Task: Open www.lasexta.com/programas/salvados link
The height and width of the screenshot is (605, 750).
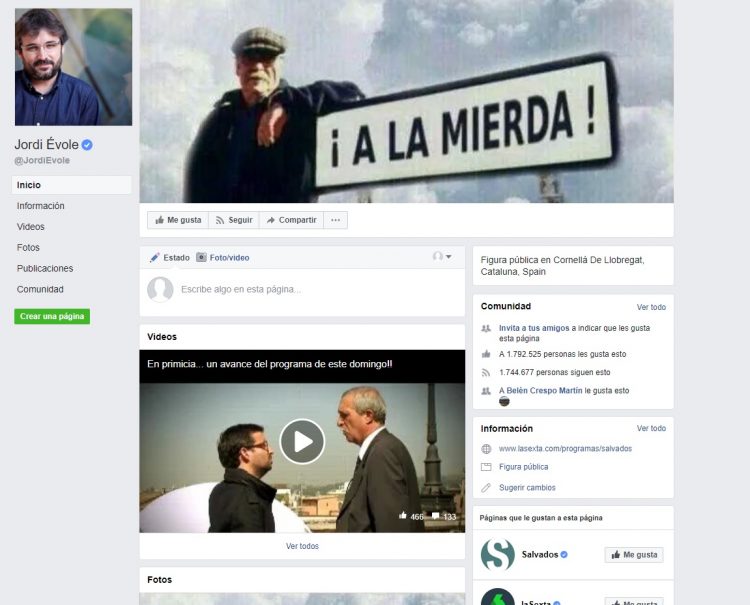Action: 565,449
